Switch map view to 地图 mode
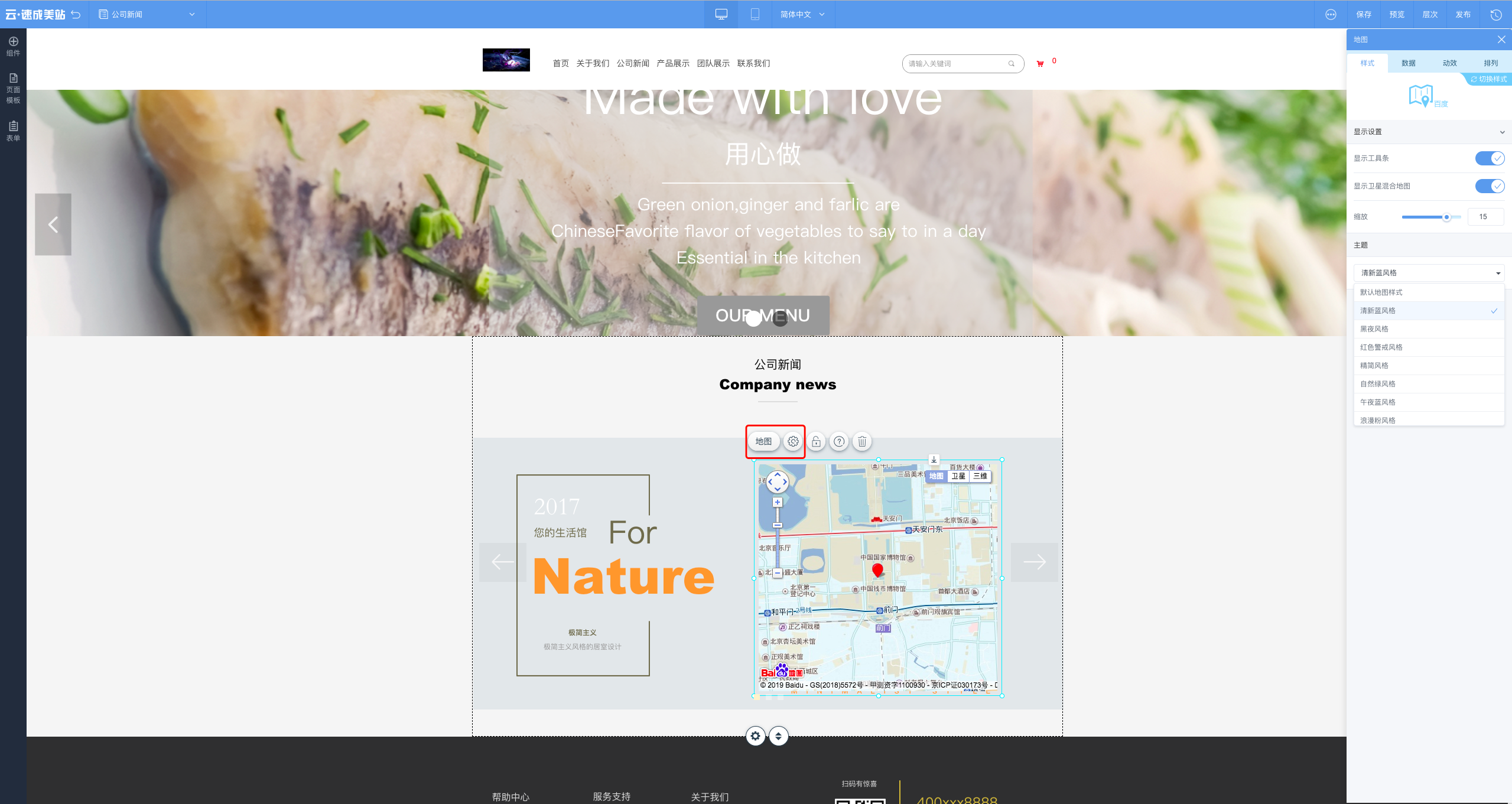Image resolution: width=1512 pixels, height=804 pixels. [x=937, y=476]
